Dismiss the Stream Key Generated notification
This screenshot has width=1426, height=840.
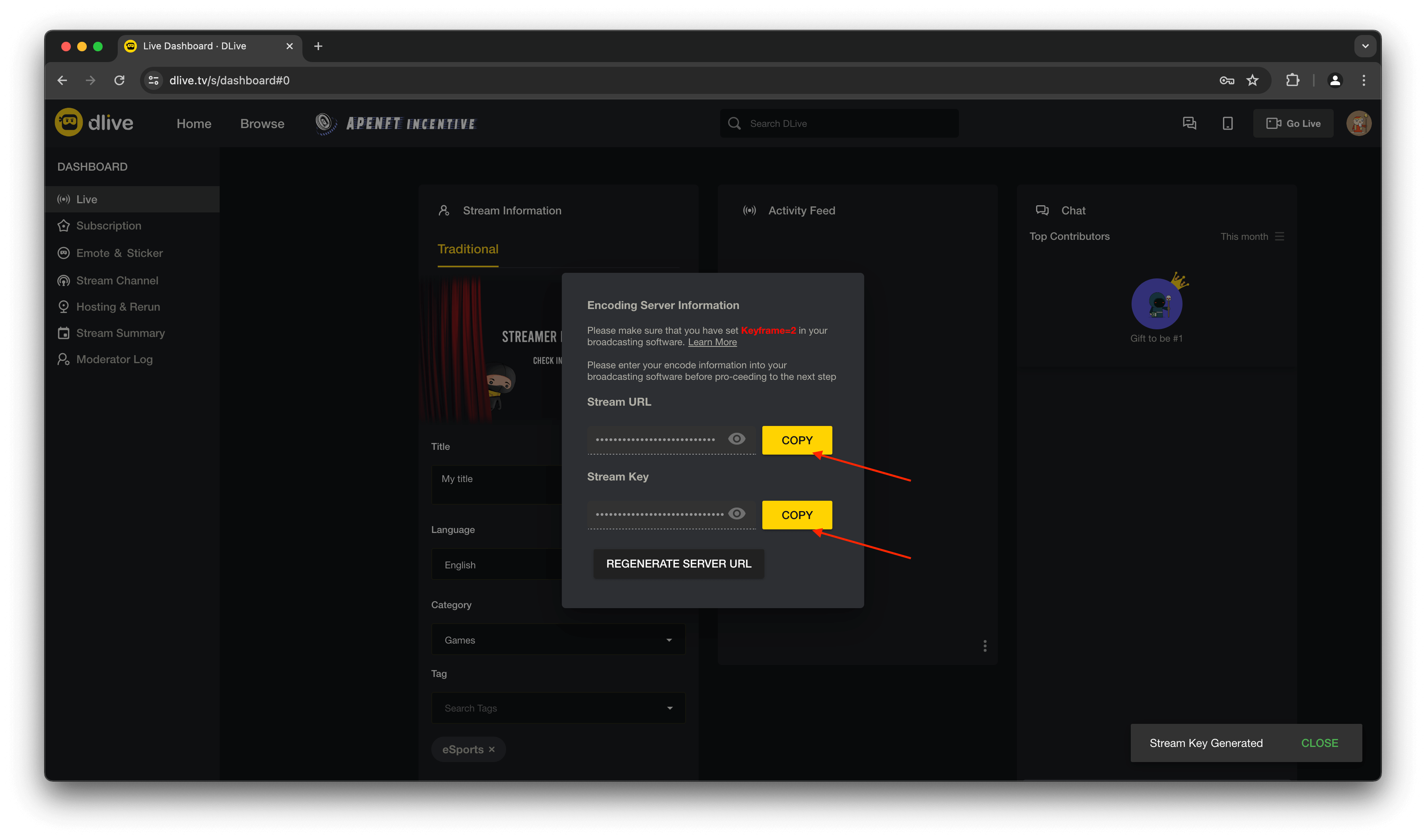coord(1320,743)
